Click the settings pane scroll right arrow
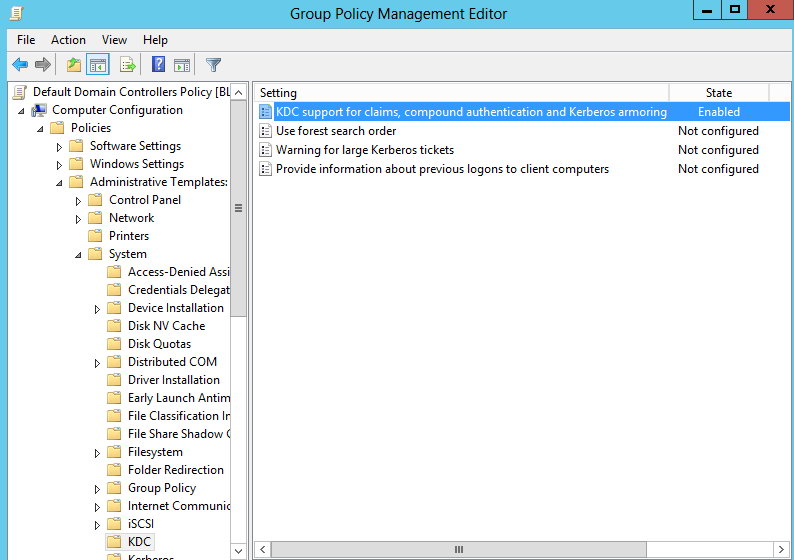 tap(781, 549)
